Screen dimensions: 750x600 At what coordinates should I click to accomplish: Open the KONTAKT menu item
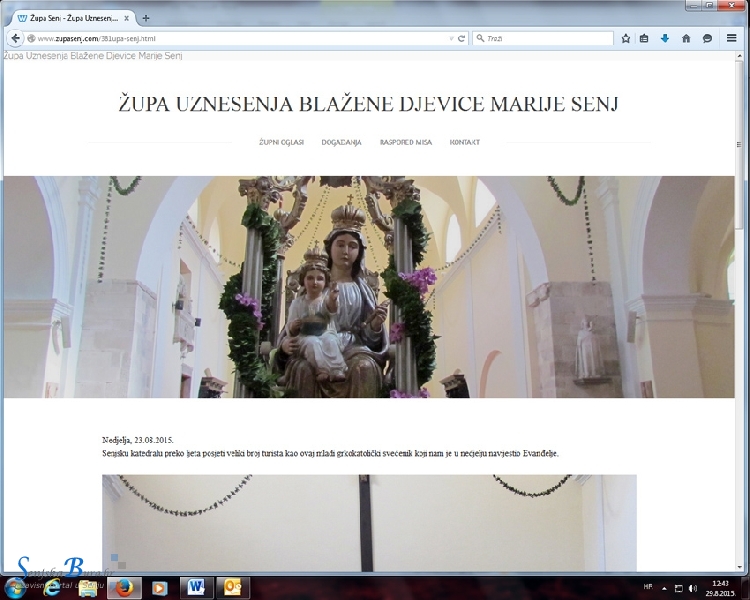pos(464,142)
